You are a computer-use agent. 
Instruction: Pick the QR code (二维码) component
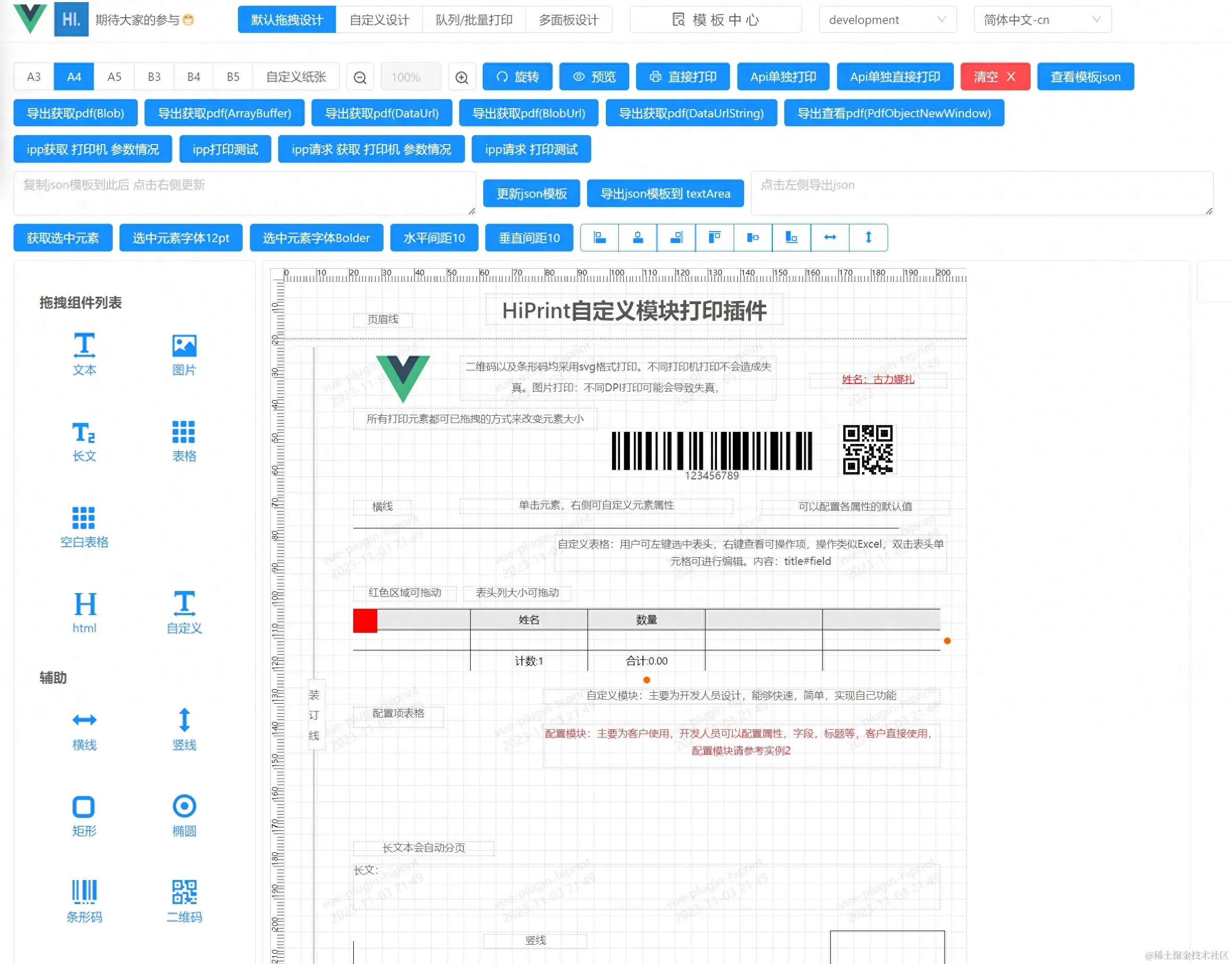tap(184, 900)
